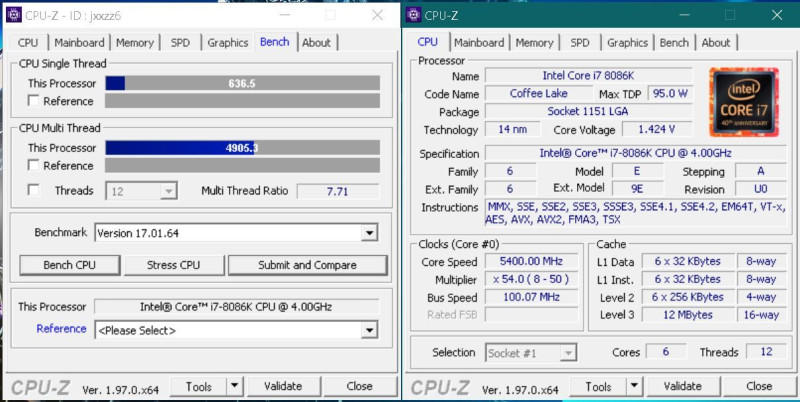Click the Level 3 cache value 12 MBytes
800x402 pixels.
[688, 315]
